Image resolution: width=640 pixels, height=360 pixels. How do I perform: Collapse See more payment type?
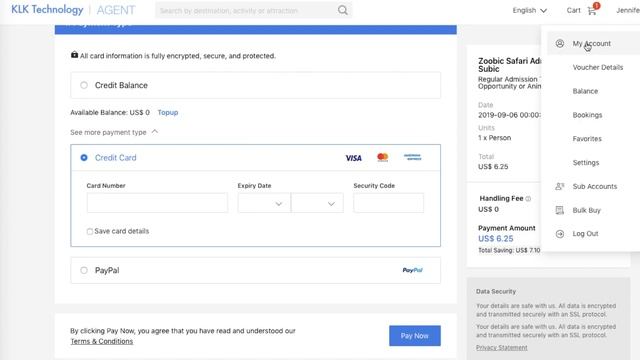tap(114, 132)
